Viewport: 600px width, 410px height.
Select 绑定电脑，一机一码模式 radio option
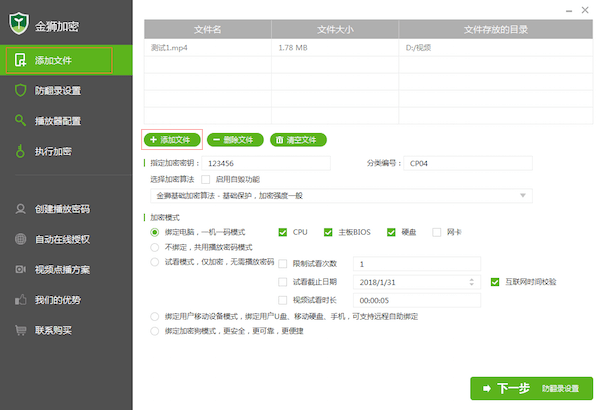pos(155,232)
